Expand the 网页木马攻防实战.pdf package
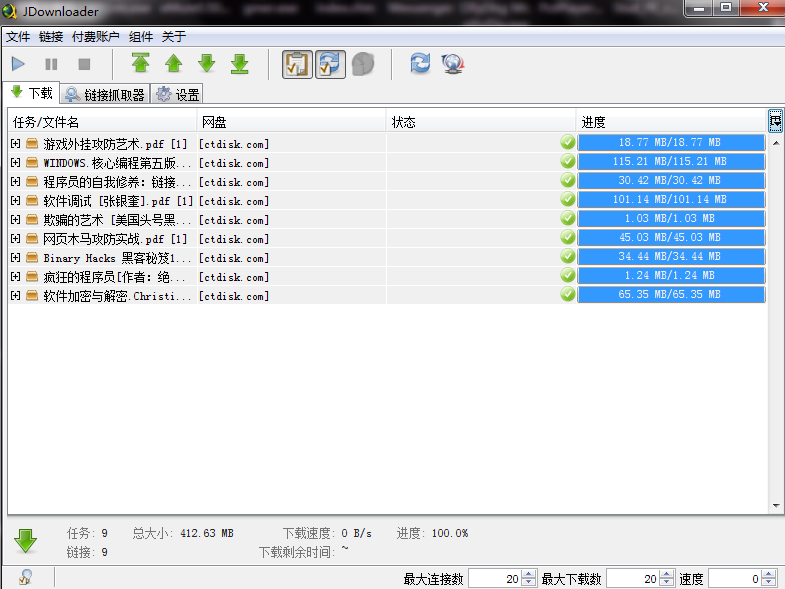 click(x=16, y=239)
